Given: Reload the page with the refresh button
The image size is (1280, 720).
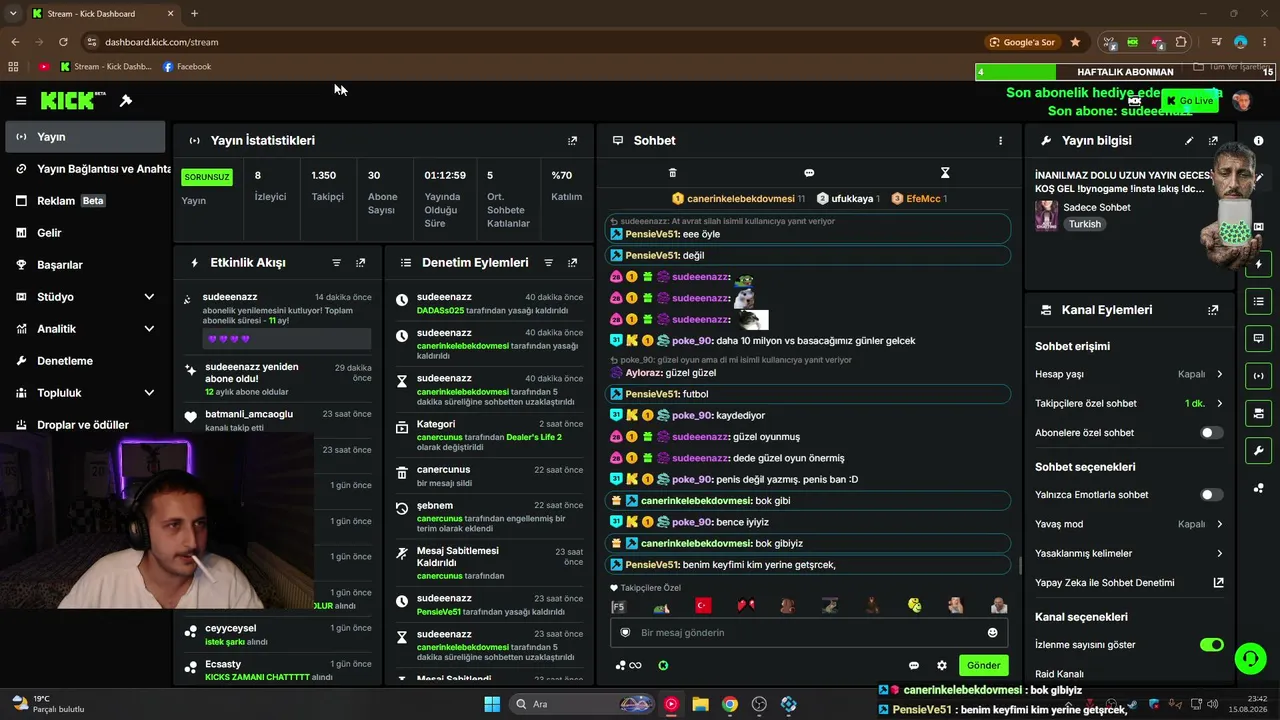Looking at the screenshot, I should coord(63,42).
